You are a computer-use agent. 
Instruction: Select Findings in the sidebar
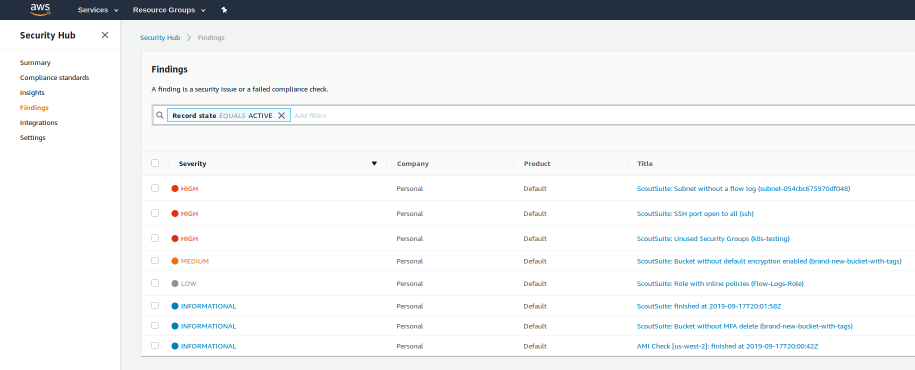(34, 108)
